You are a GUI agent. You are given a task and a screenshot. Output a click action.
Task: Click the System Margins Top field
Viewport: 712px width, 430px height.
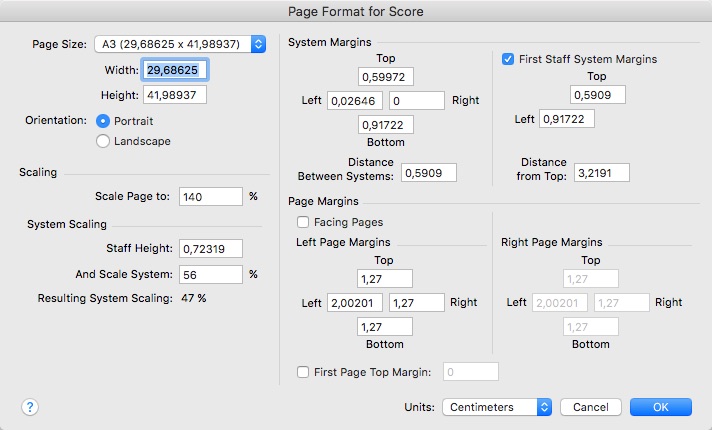coord(385,77)
